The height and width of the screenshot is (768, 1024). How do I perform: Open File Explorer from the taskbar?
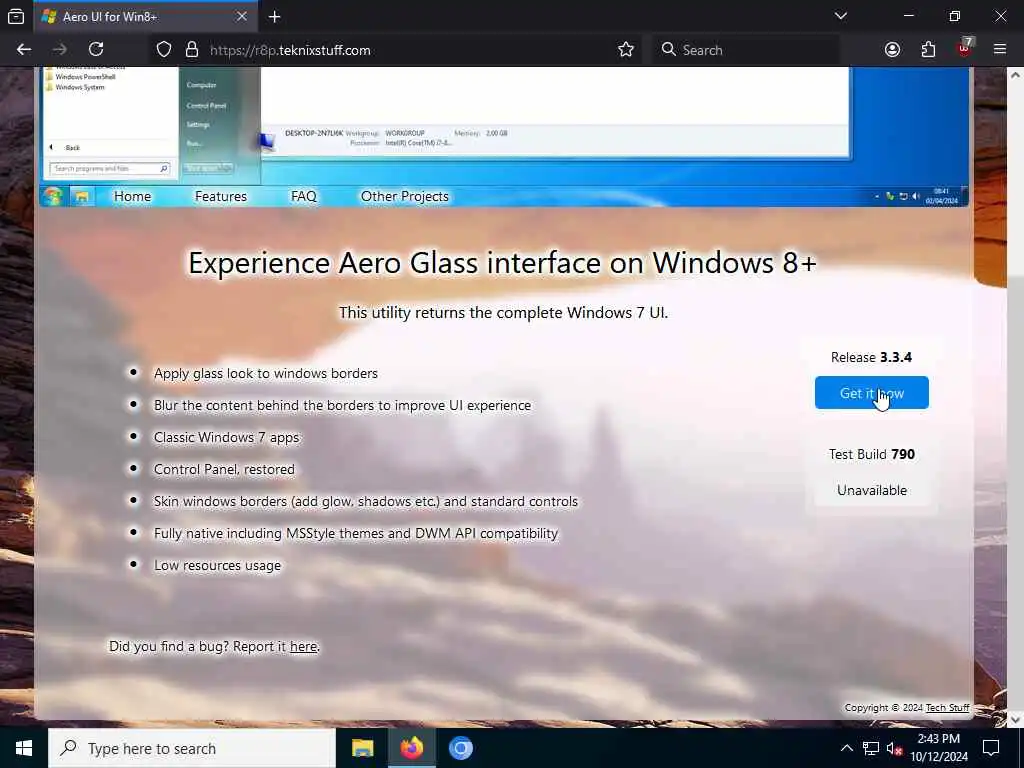(x=362, y=748)
